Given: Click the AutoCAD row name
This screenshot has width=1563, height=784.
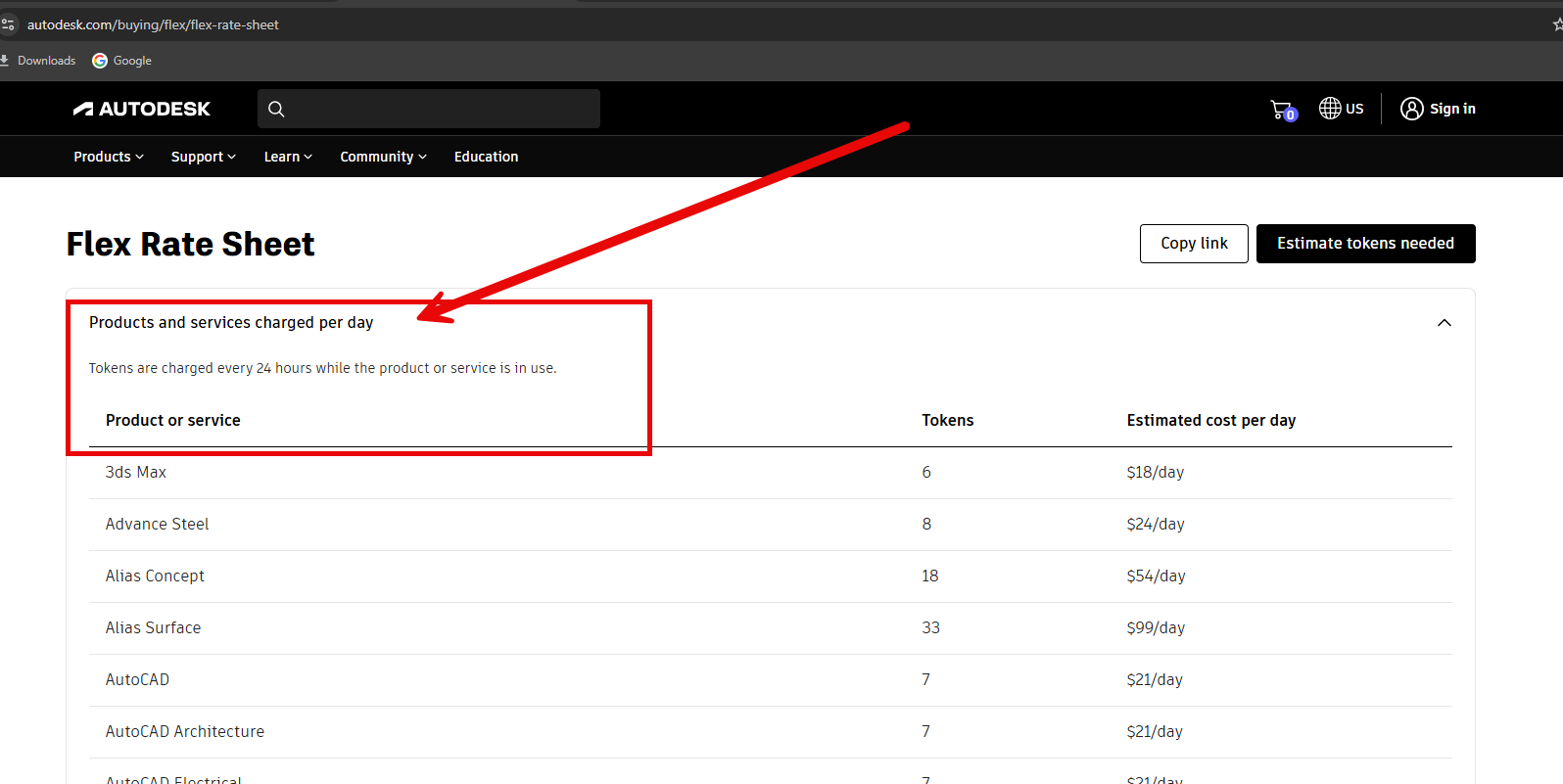Looking at the screenshot, I should point(137,679).
